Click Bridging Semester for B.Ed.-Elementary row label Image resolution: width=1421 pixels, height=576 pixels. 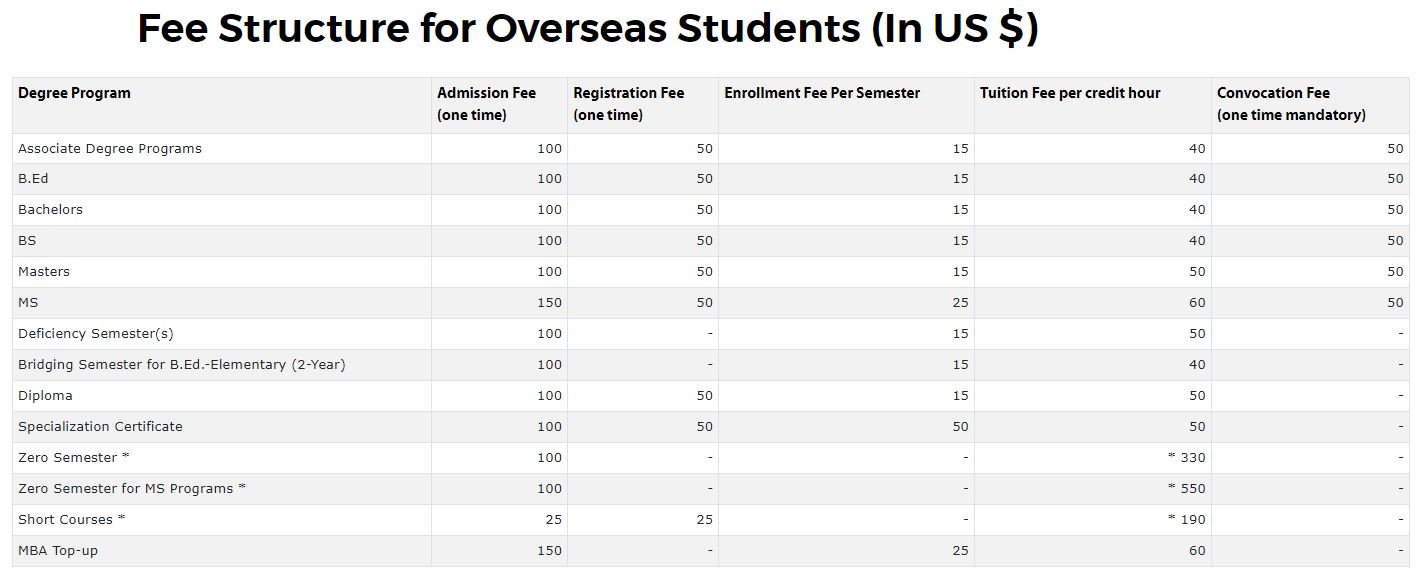point(181,365)
